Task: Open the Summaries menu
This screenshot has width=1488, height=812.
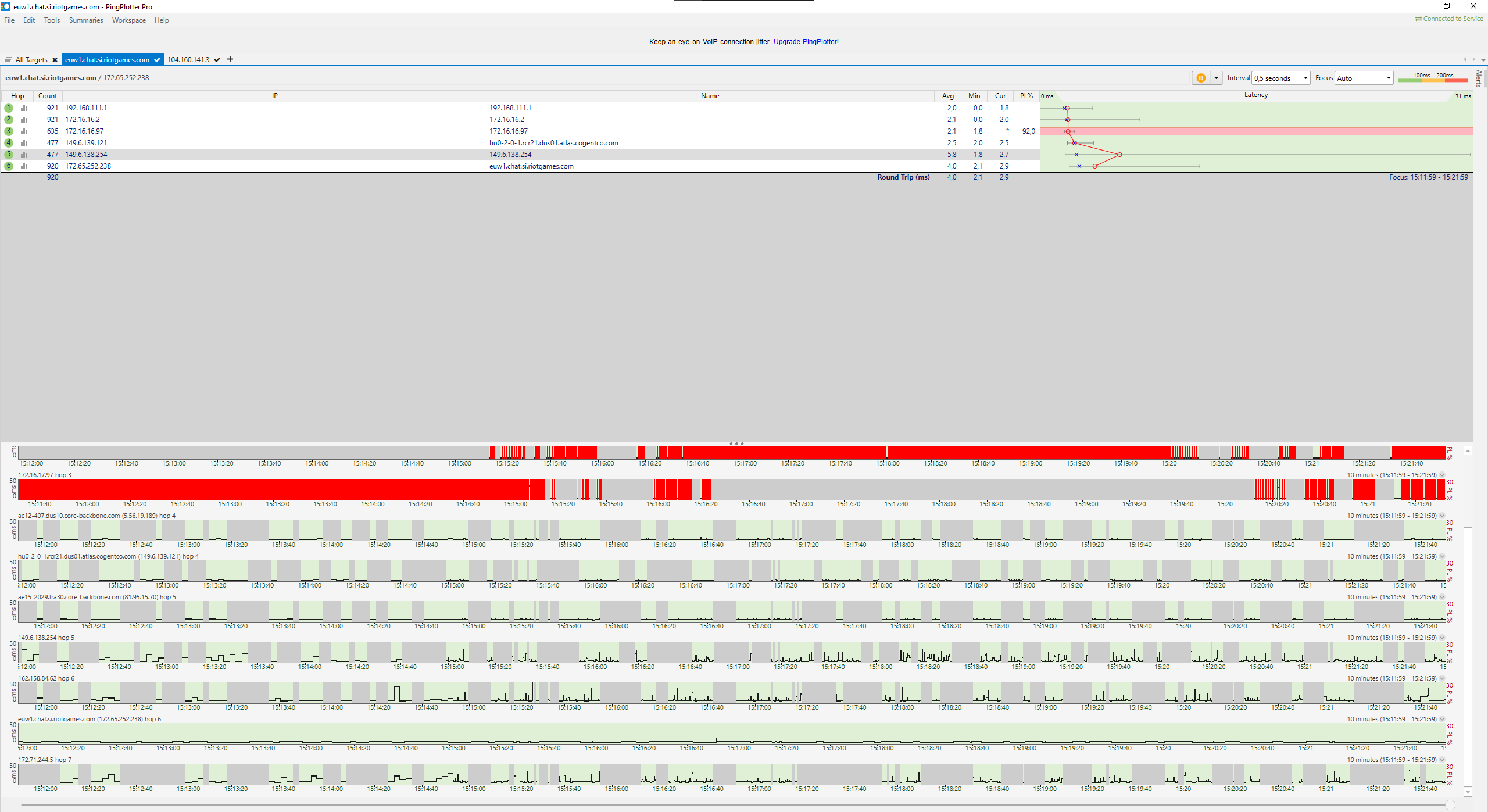Action: (85, 20)
